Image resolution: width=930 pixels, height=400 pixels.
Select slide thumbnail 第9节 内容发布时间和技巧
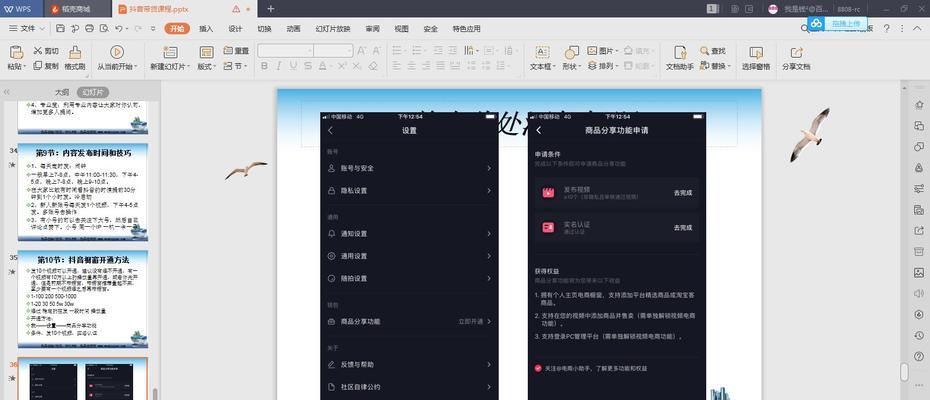[83, 192]
